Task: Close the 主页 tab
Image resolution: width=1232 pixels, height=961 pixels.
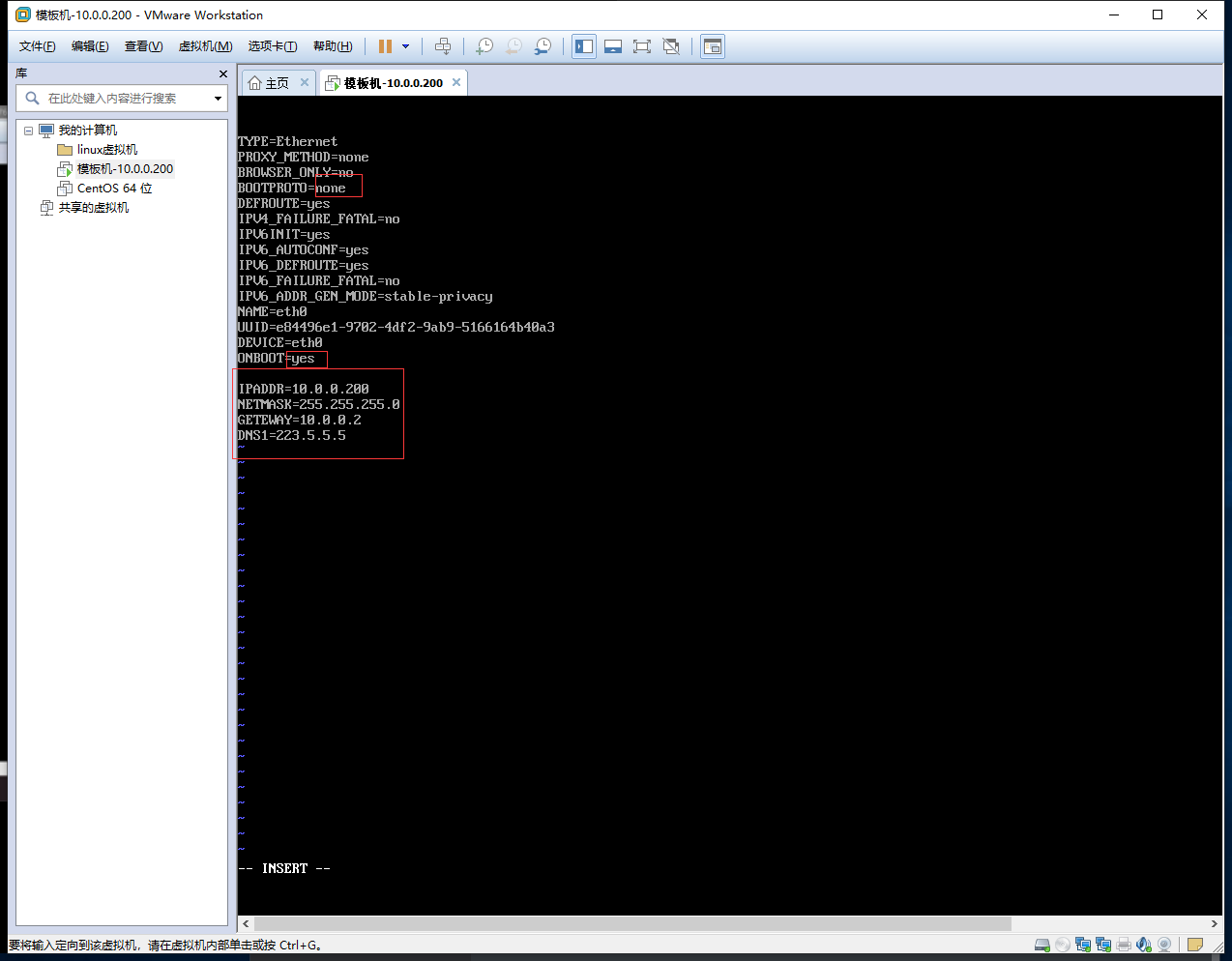Action: pyautogui.click(x=305, y=82)
